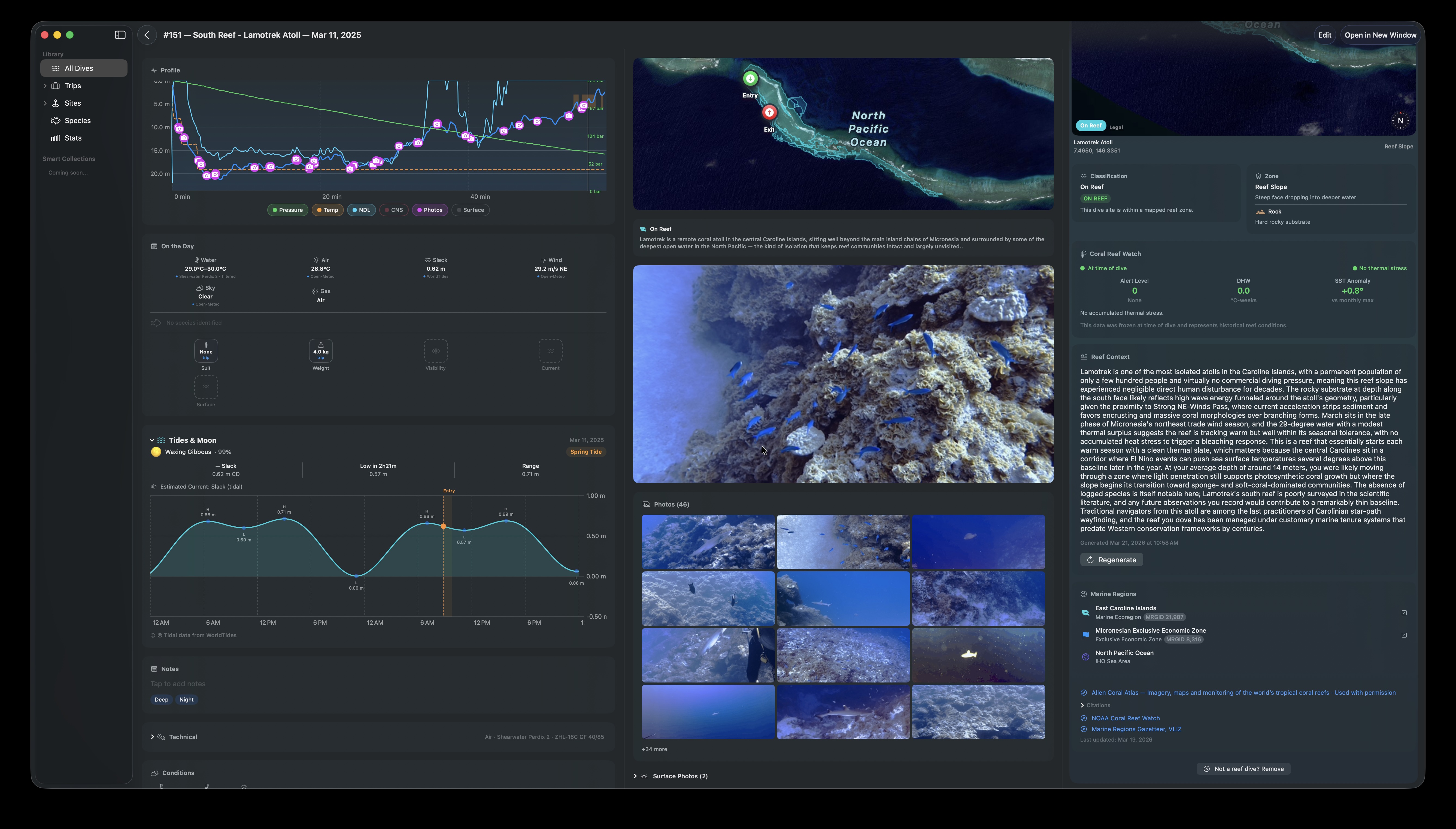Toggle the Pressure series on profile chart

(x=287, y=210)
